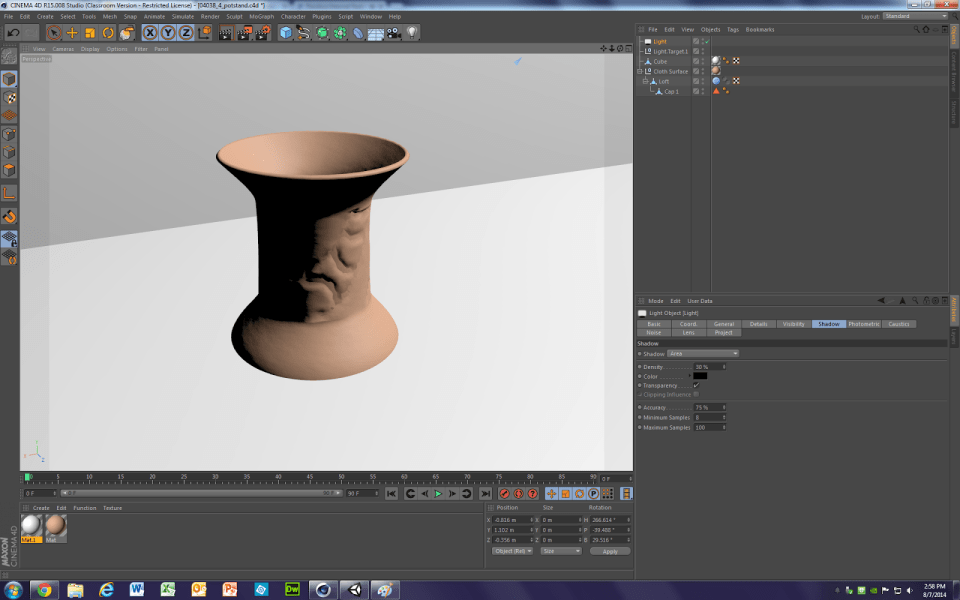The height and width of the screenshot is (600, 960).
Task: Add a Camera object from toolbar
Action: pos(393,33)
